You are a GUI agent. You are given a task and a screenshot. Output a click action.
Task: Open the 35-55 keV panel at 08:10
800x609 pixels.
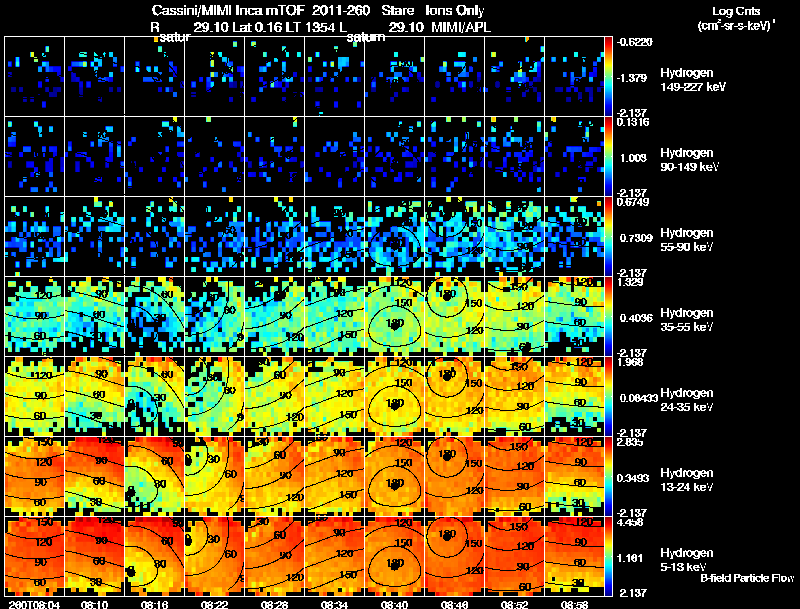point(94,317)
